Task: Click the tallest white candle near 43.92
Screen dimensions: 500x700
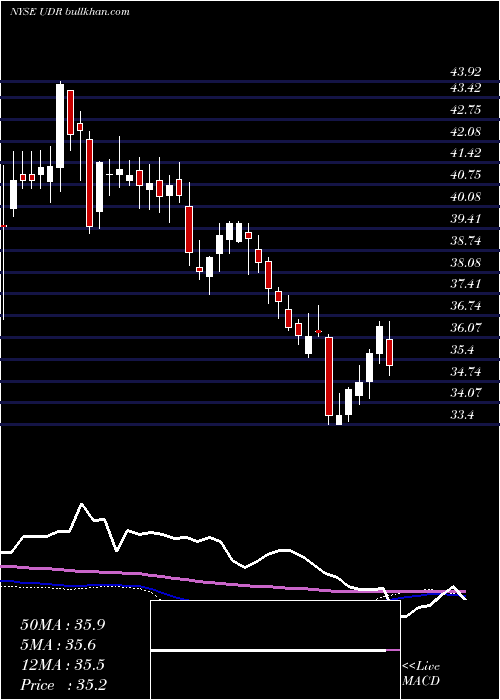Action: pyautogui.click(x=60, y=126)
